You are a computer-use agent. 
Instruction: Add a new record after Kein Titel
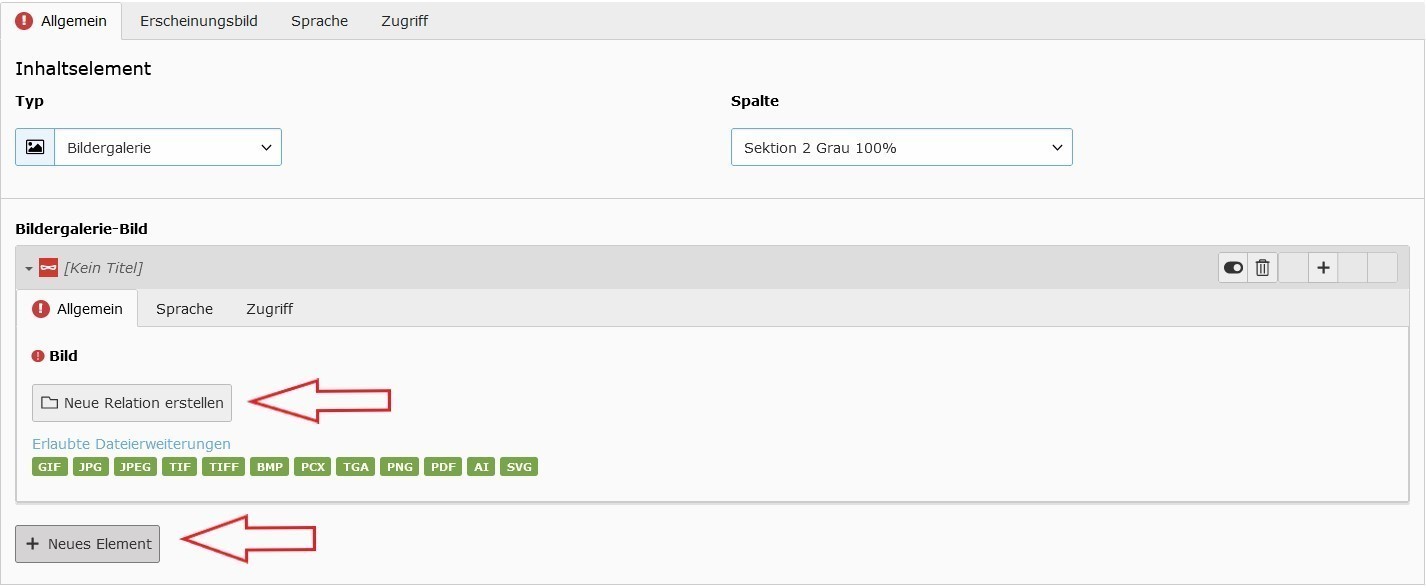click(1323, 268)
